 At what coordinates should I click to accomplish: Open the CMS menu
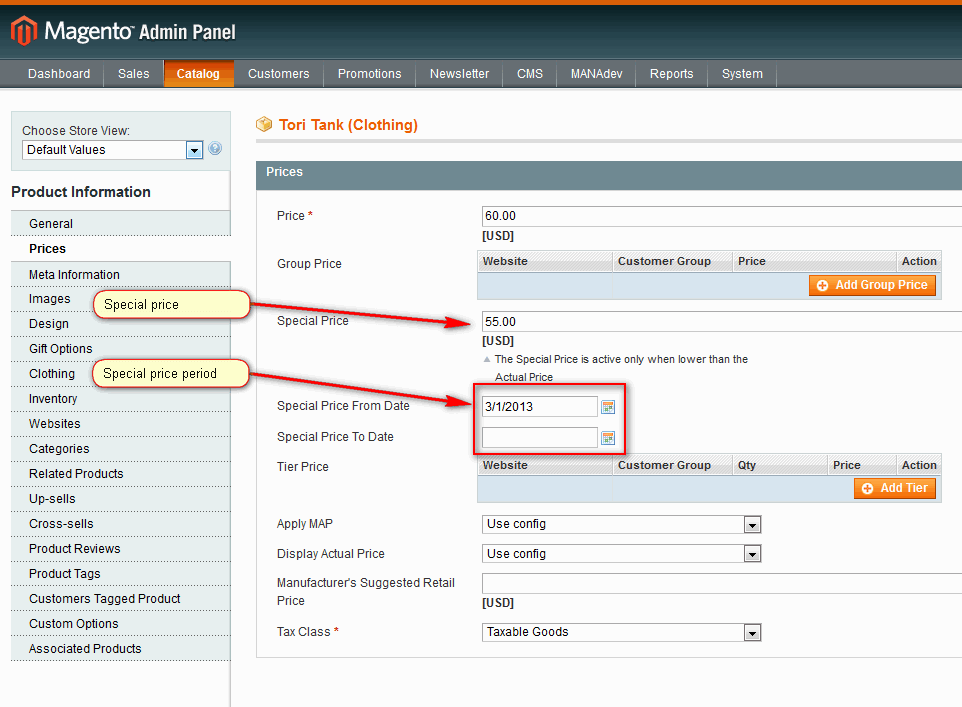coord(530,74)
